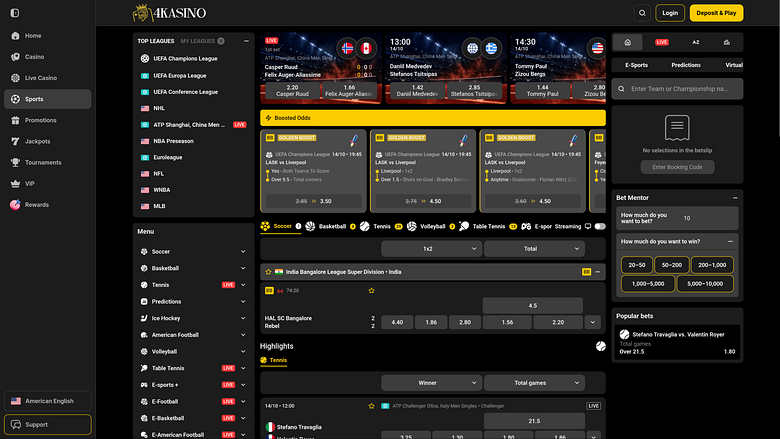This screenshot has width=780, height=439.
Task: Click the Boosted Odds lightning icon
Action: click(268, 118)
